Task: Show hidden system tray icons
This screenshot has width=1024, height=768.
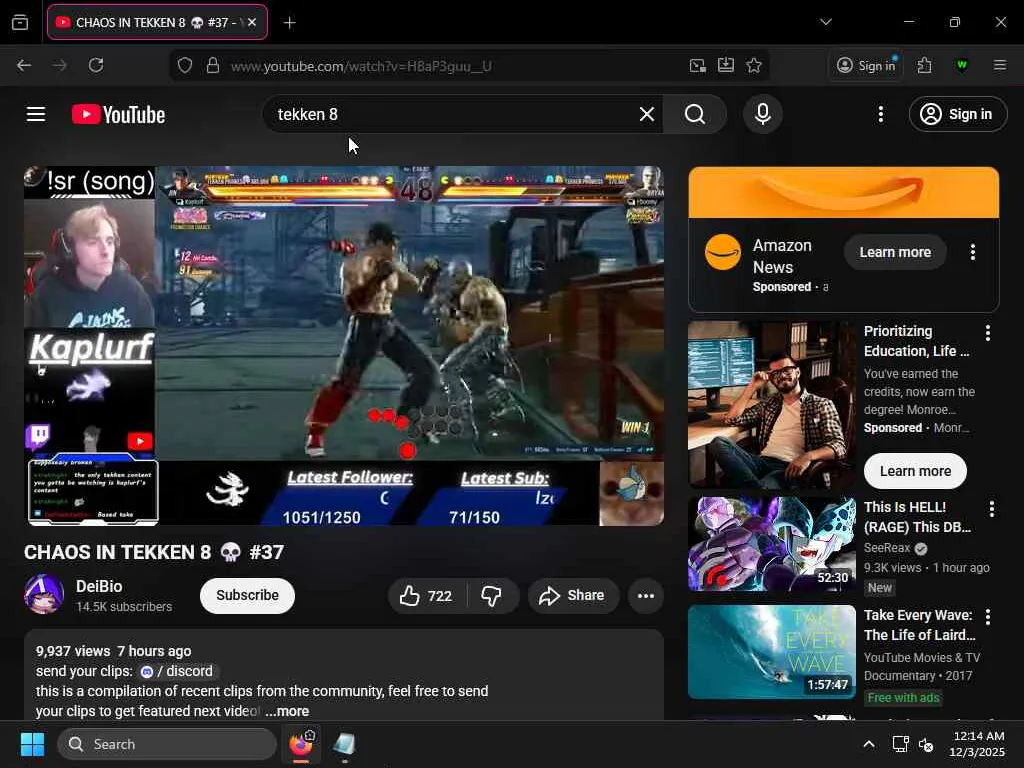Action: [869, 744]
